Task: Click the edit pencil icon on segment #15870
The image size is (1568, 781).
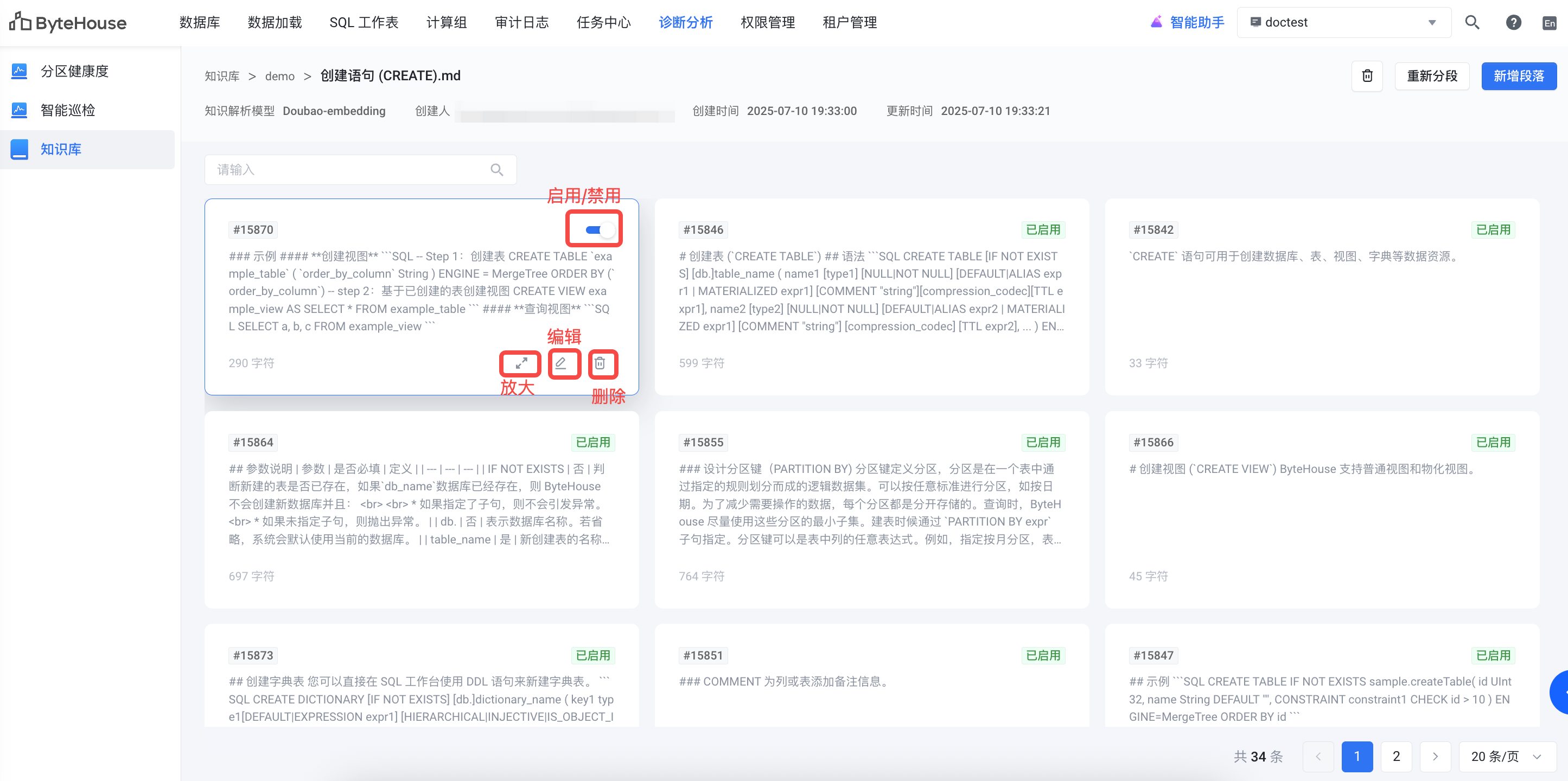Action: coord(560,363)
